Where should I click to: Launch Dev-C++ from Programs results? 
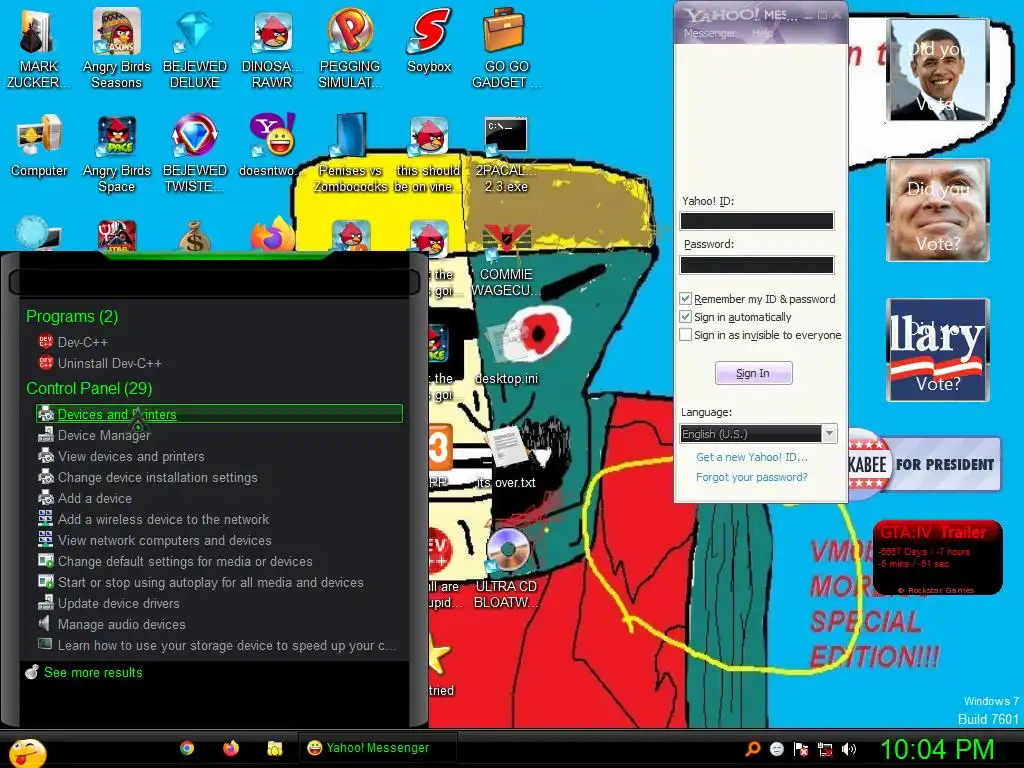219,342
